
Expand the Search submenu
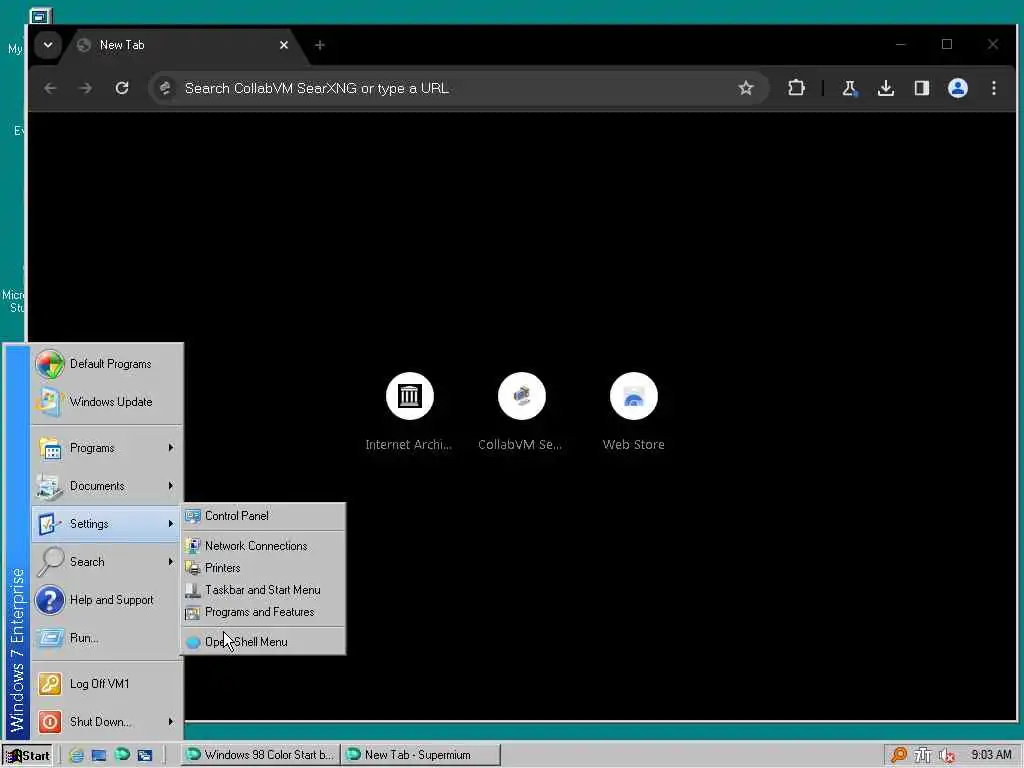[106, 562]
